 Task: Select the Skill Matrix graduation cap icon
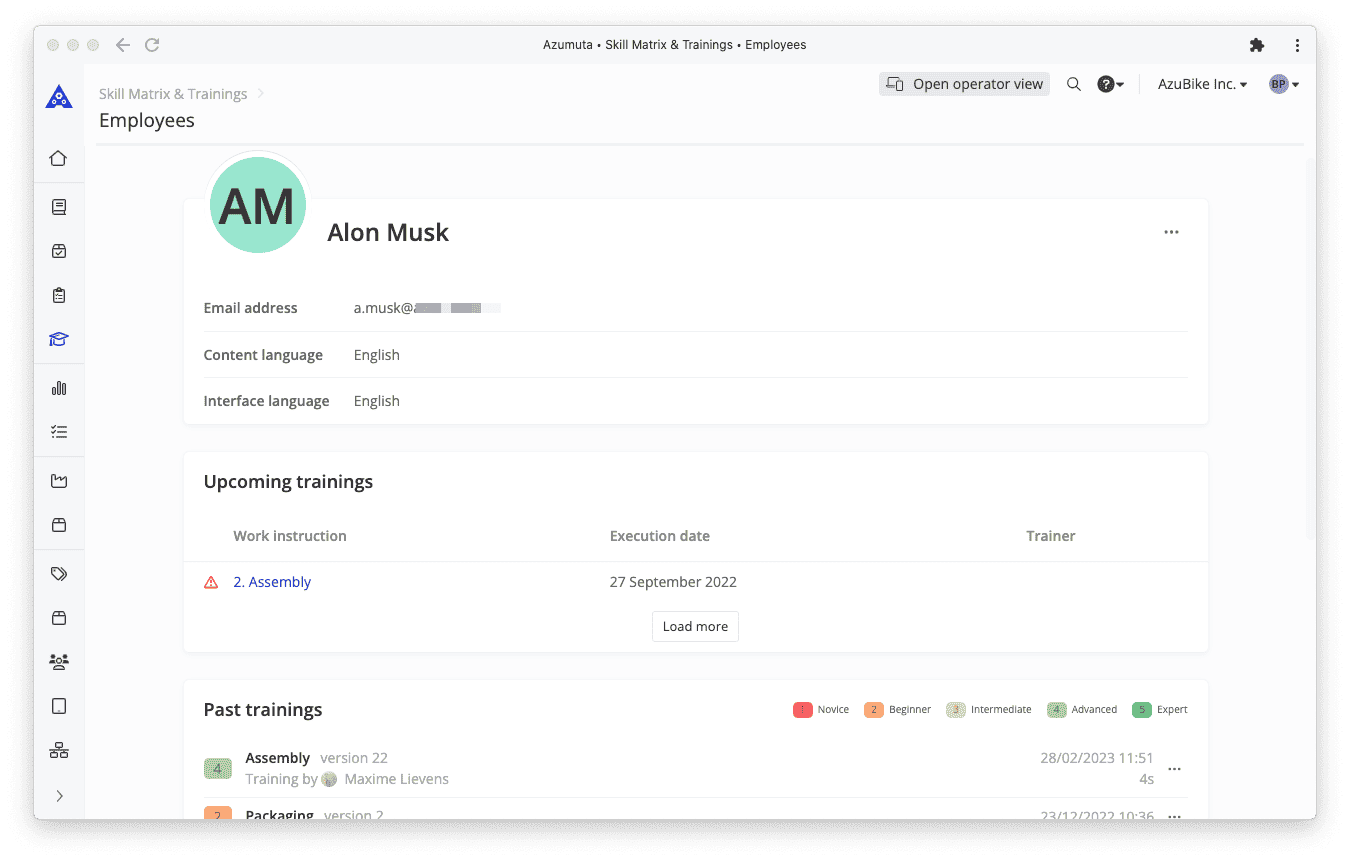pyautogui.click(x=59, y=339)
